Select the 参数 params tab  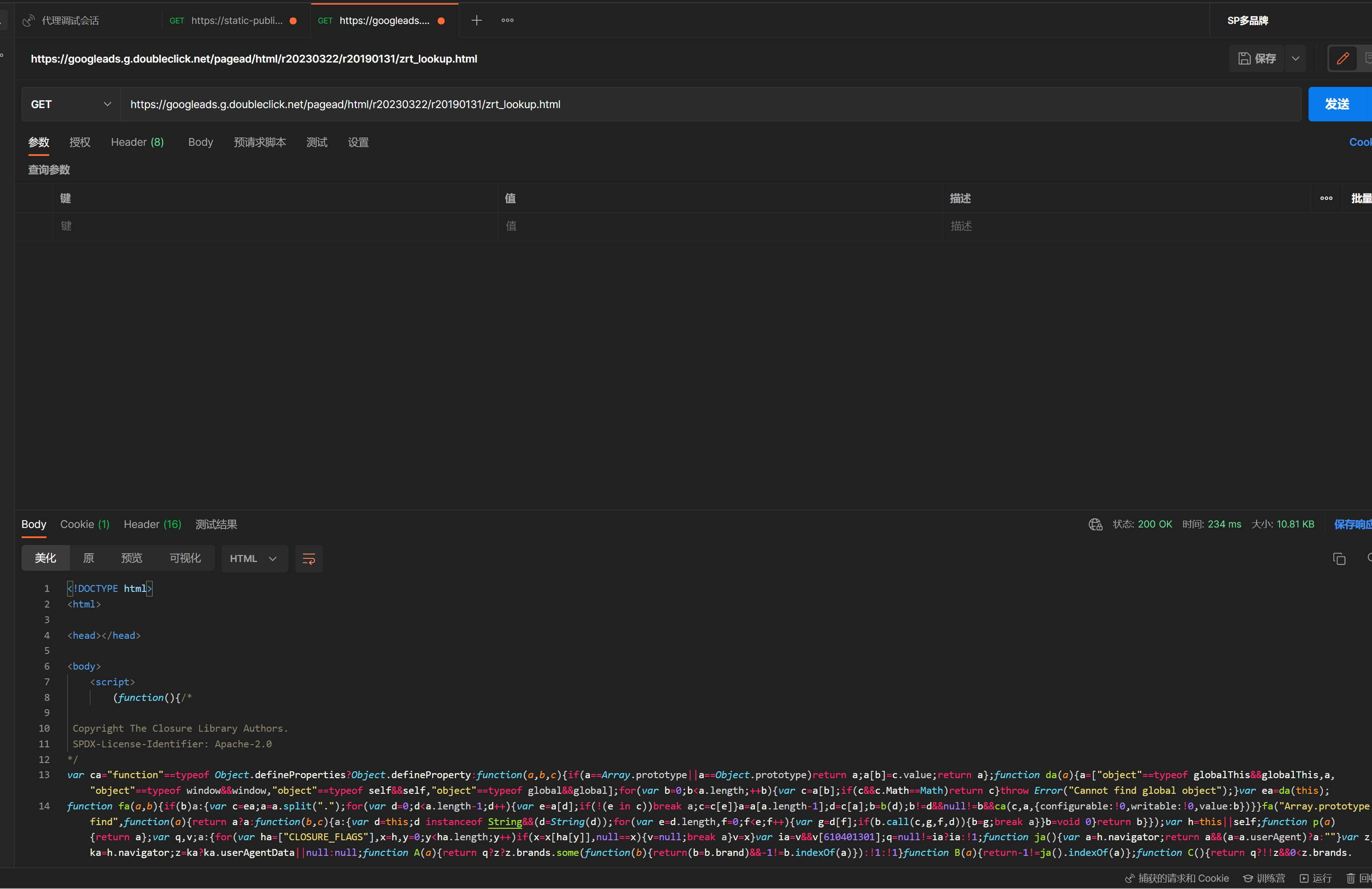(x=39, y=143)
